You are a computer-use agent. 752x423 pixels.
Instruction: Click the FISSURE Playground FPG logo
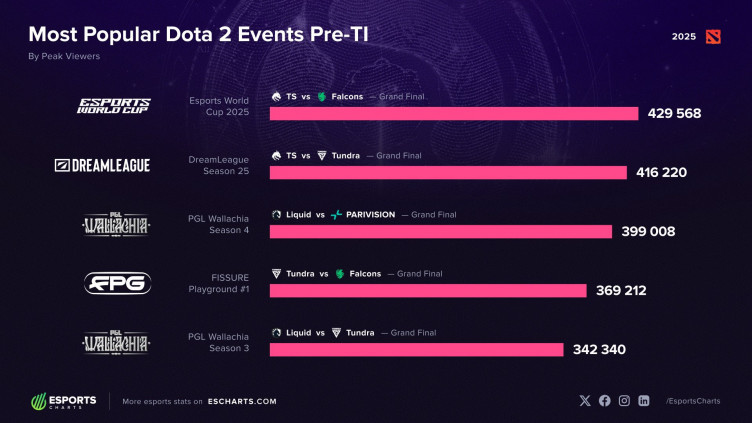pos(117,283)
